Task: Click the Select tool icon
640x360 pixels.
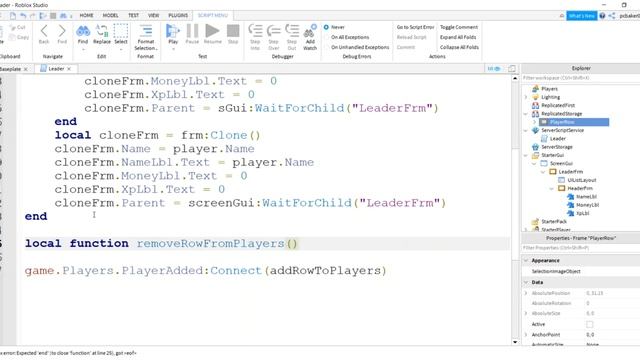Action: tap(121, 31)
